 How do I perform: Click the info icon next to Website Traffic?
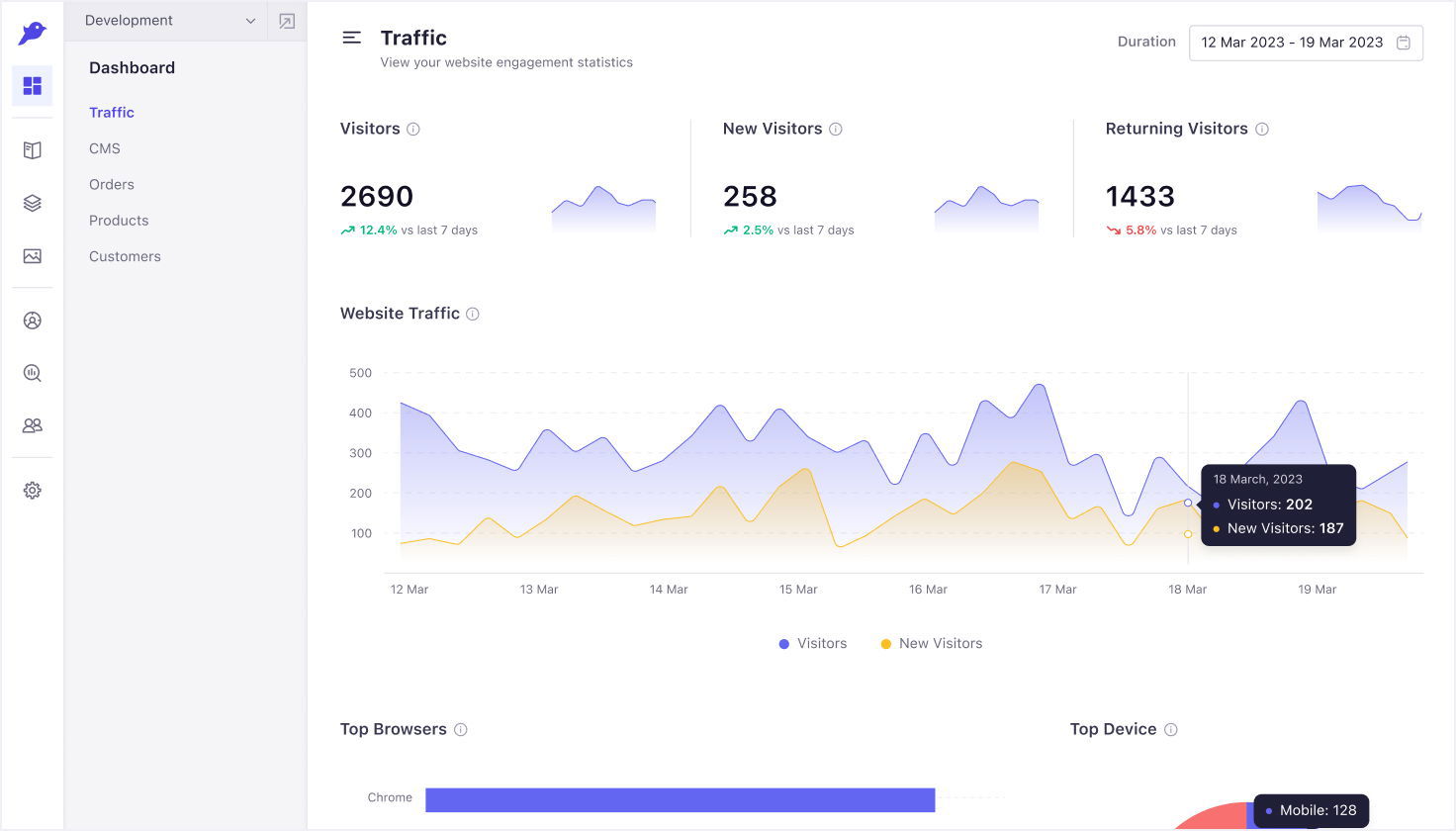point(473,315)
